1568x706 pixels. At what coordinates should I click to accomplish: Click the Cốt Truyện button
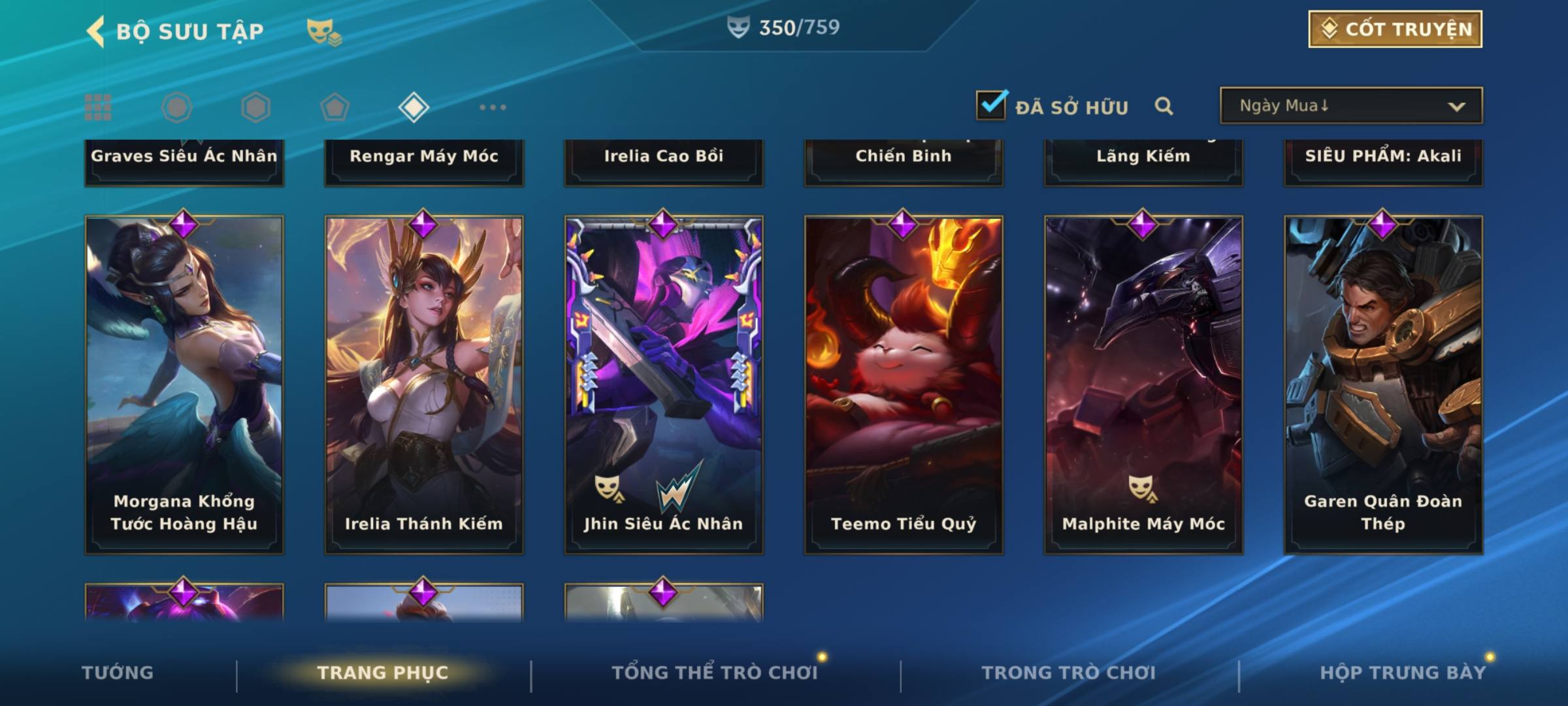pyautogui.click(x=1395, y=29)
